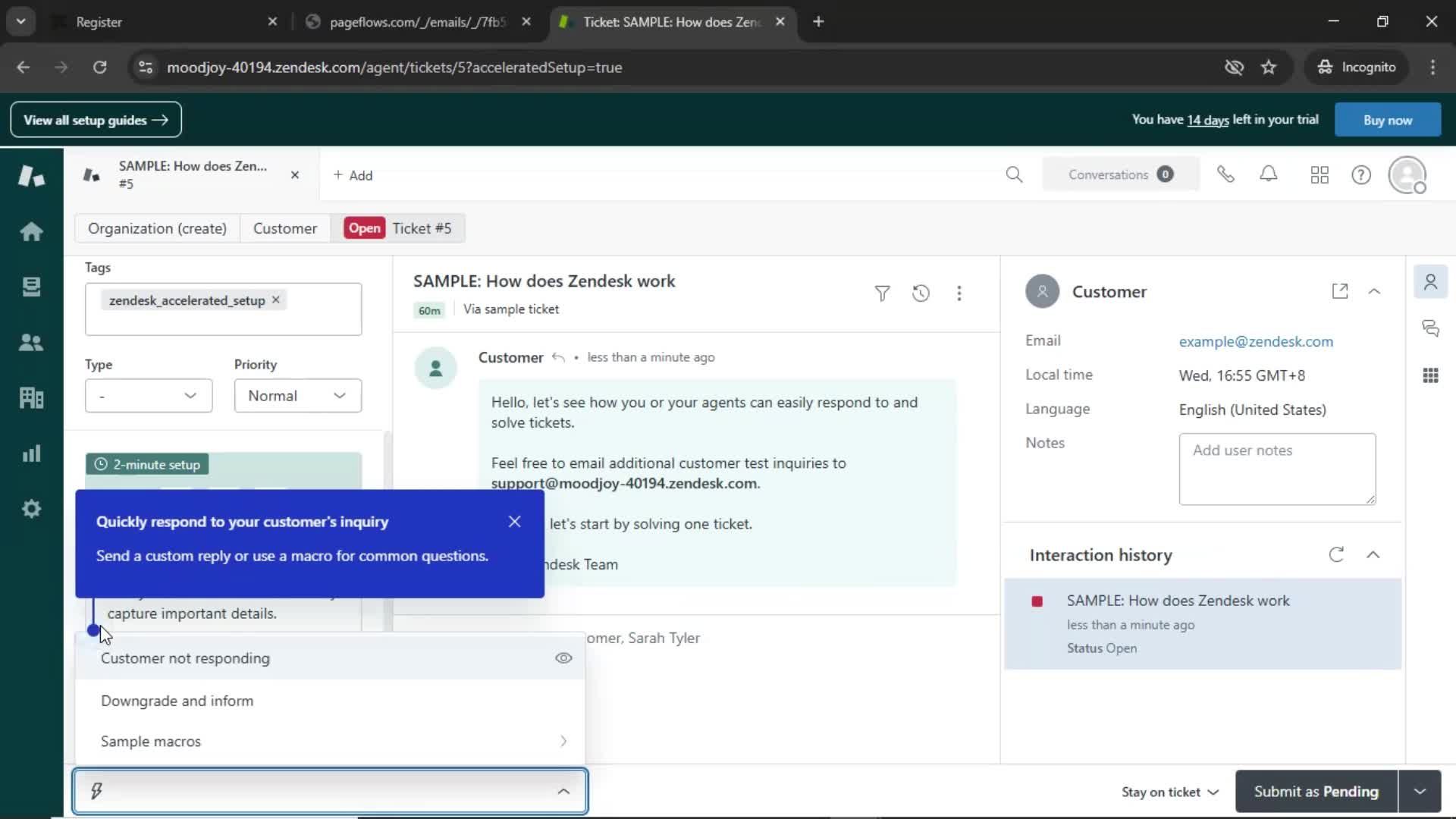1456x819 pixels.
Task: Open the help question mark icon
Action: tap(1361, 175)
